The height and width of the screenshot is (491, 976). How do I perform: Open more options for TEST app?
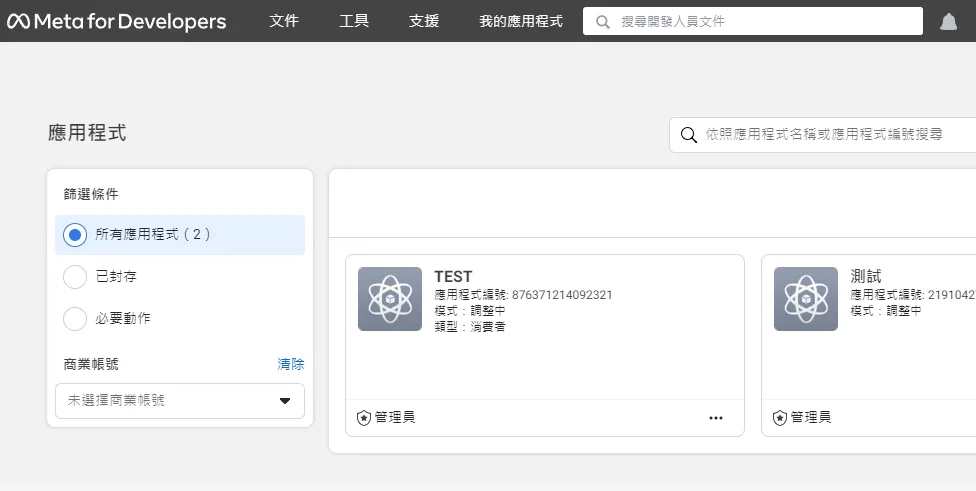click(716, 418)
